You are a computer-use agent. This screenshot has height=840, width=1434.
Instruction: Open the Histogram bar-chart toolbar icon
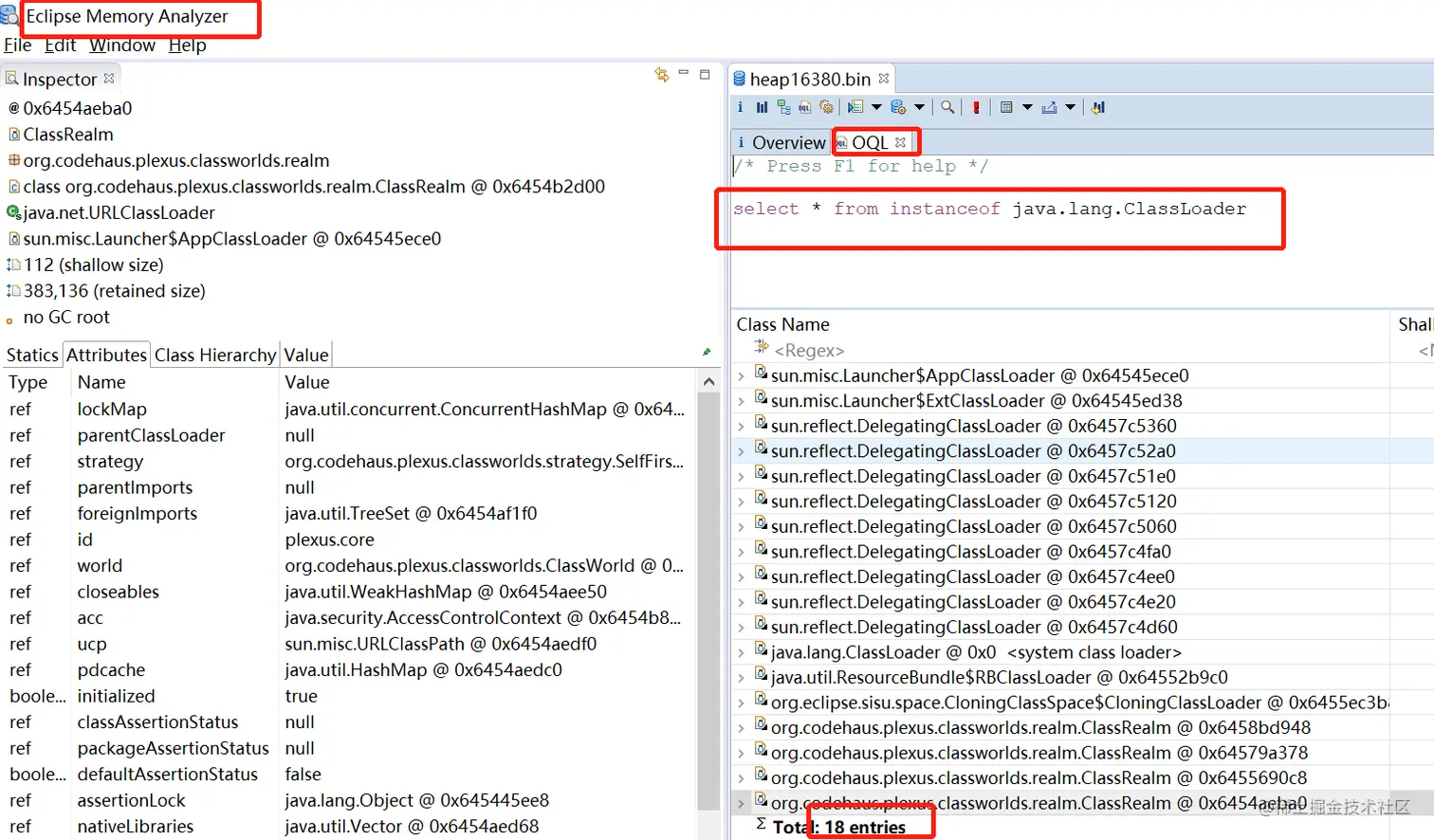(762, 107)
